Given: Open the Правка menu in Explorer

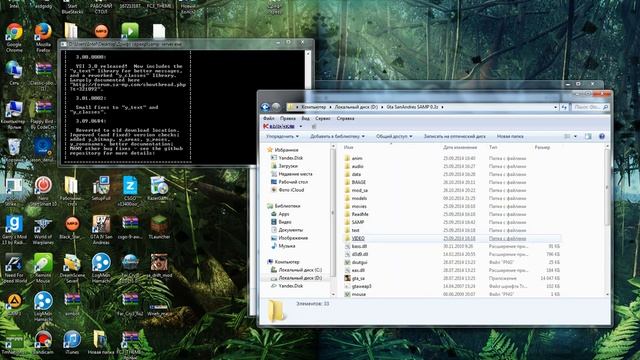Looking at the screenshot, I should 287,118.
